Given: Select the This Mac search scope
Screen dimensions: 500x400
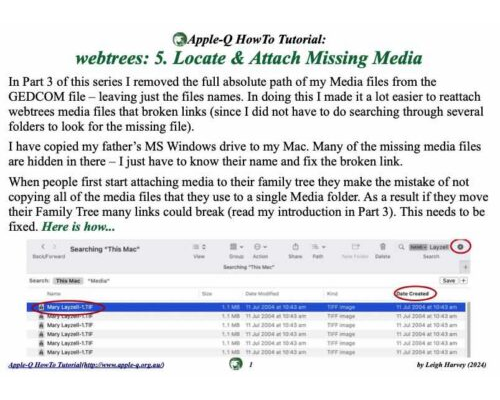Looking at the screenshot, I should point(68,281).
